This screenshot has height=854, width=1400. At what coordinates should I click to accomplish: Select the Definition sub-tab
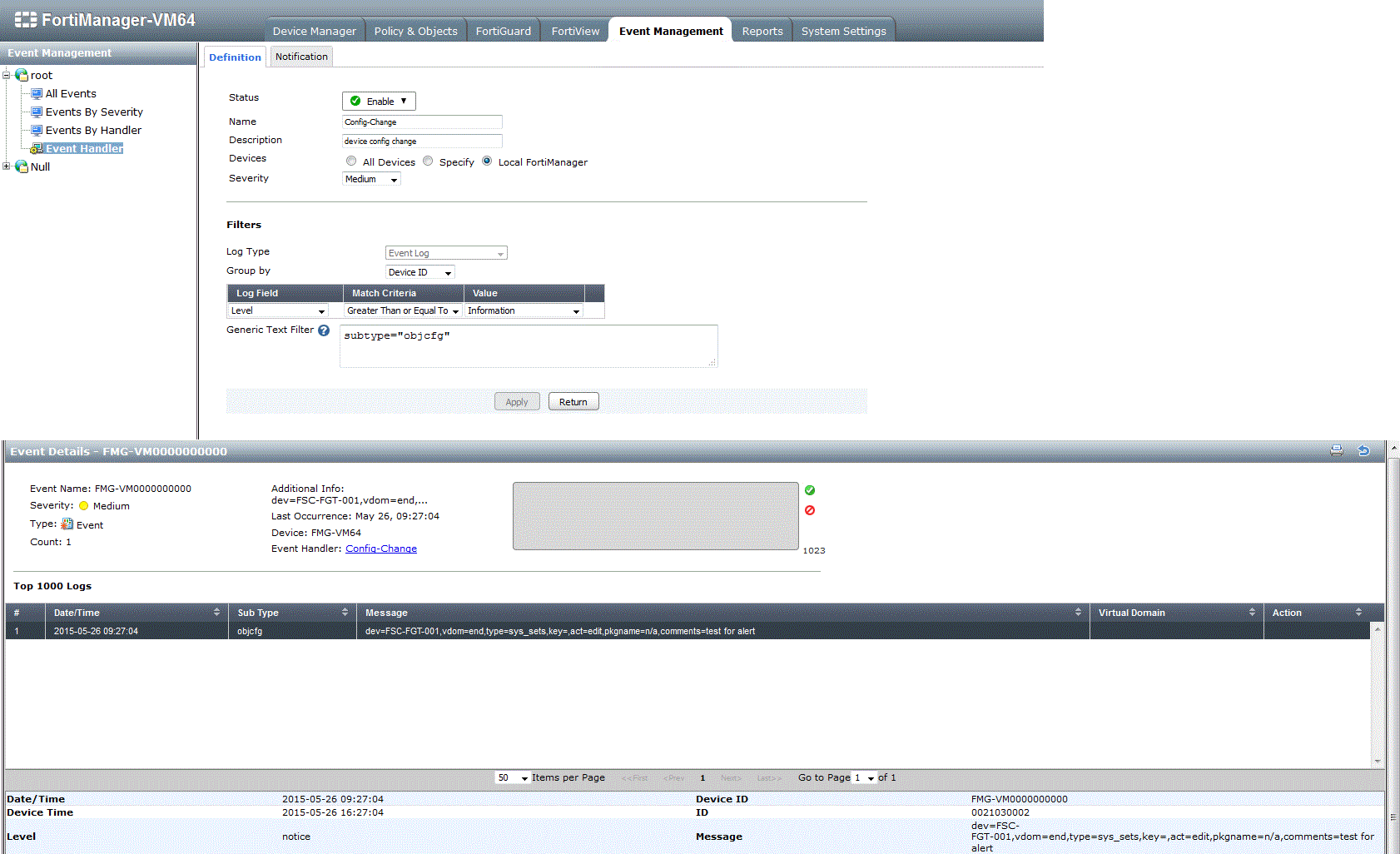(235, 57)
